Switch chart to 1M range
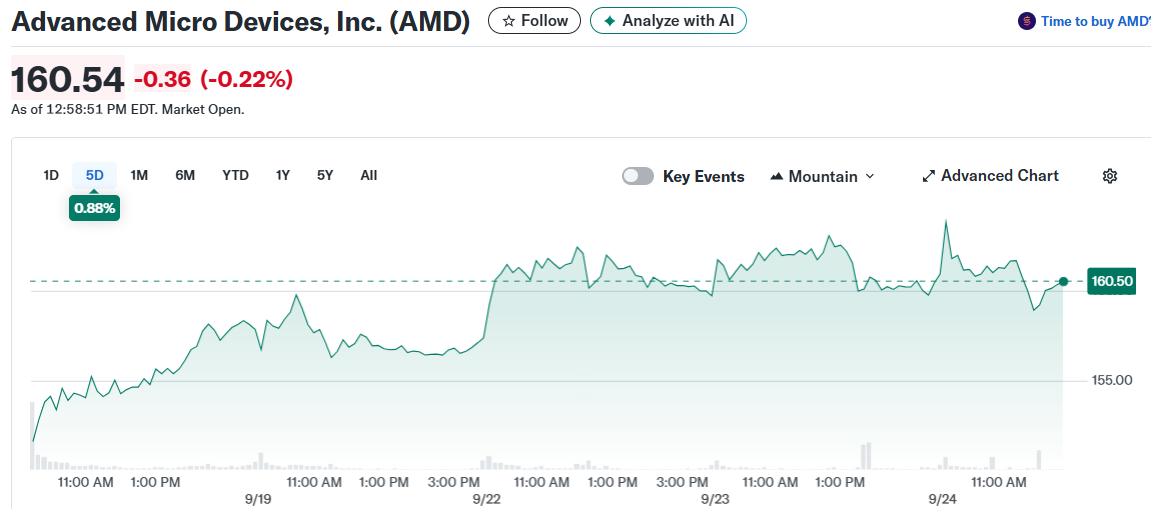The height and width of the screenshot is (509, 1151). (139, 175)
